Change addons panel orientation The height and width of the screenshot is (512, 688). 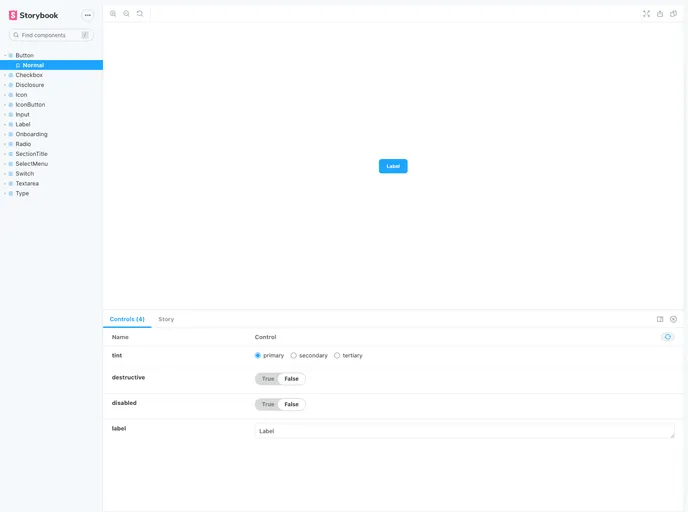(x=660, y=319)
